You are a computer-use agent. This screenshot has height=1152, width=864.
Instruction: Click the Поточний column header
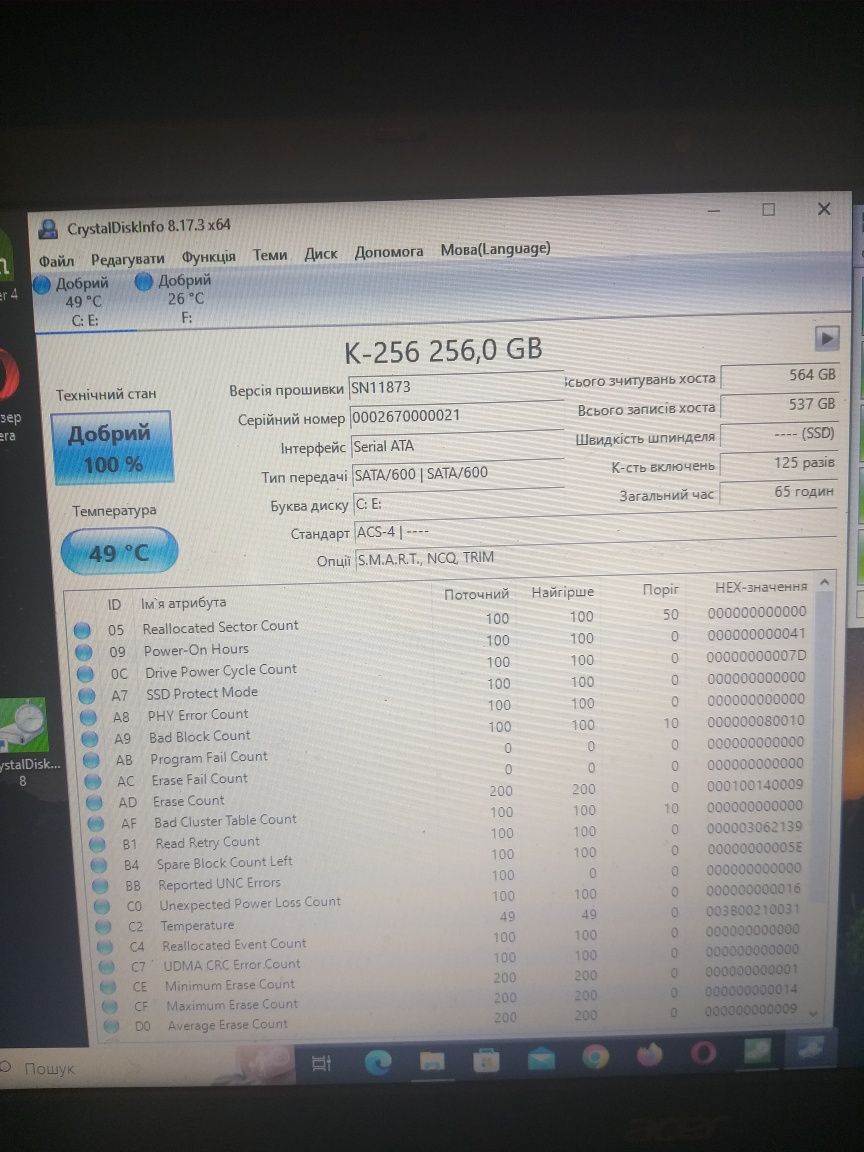point(476,594)
